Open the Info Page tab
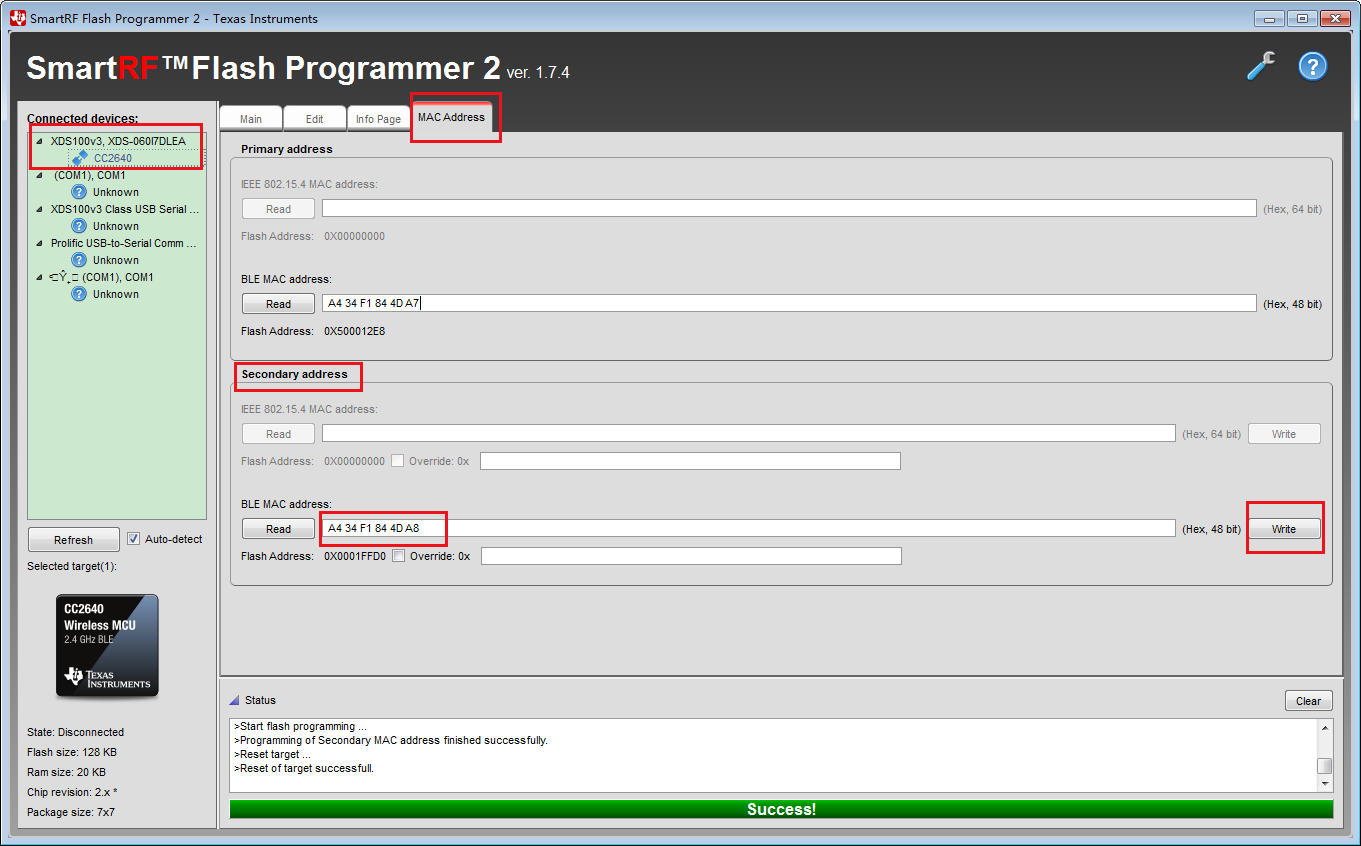This screenshot has width=1361, height=846. click(x=378, y=119)
